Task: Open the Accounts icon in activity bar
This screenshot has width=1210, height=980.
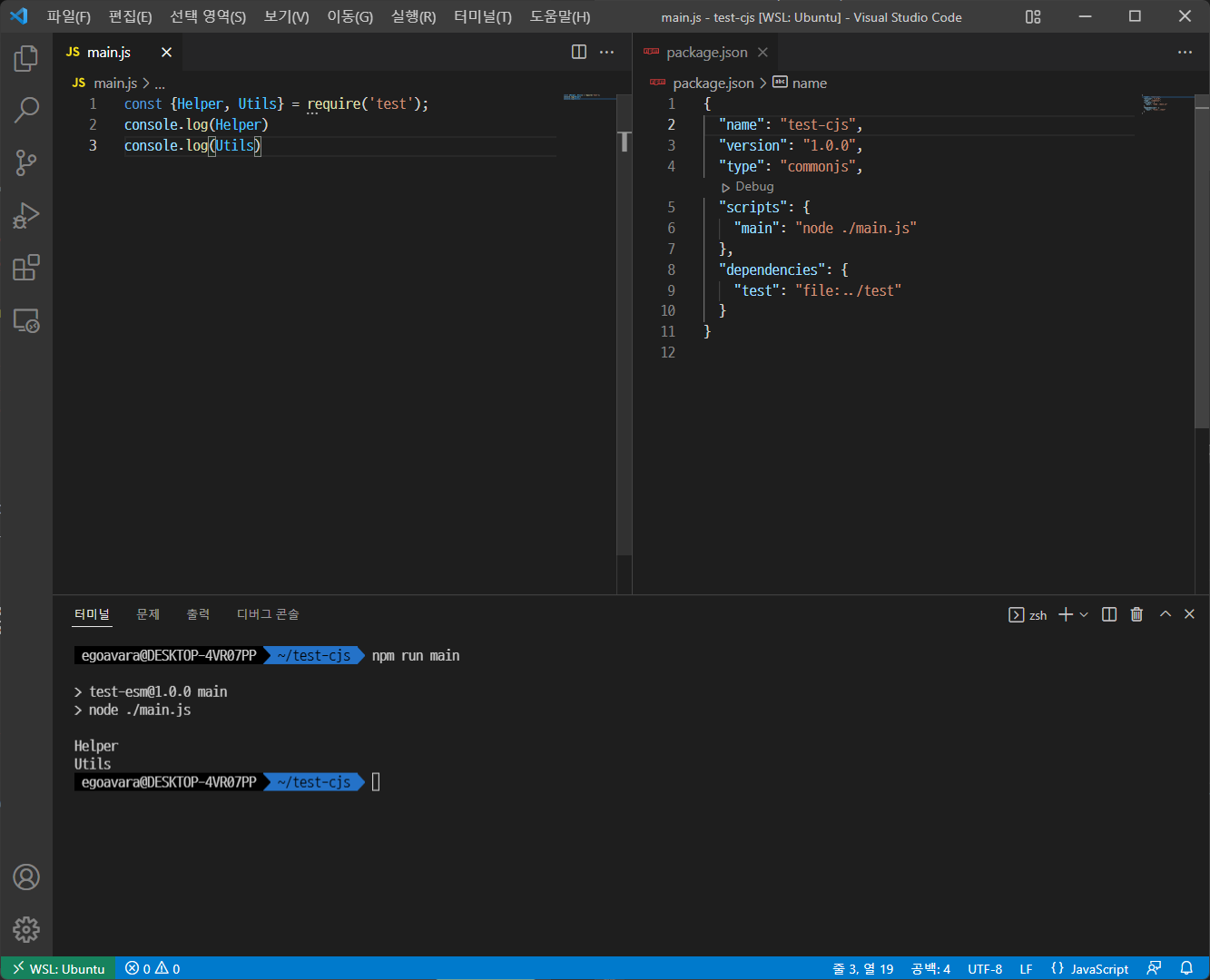Action: (x=26, y=877)
